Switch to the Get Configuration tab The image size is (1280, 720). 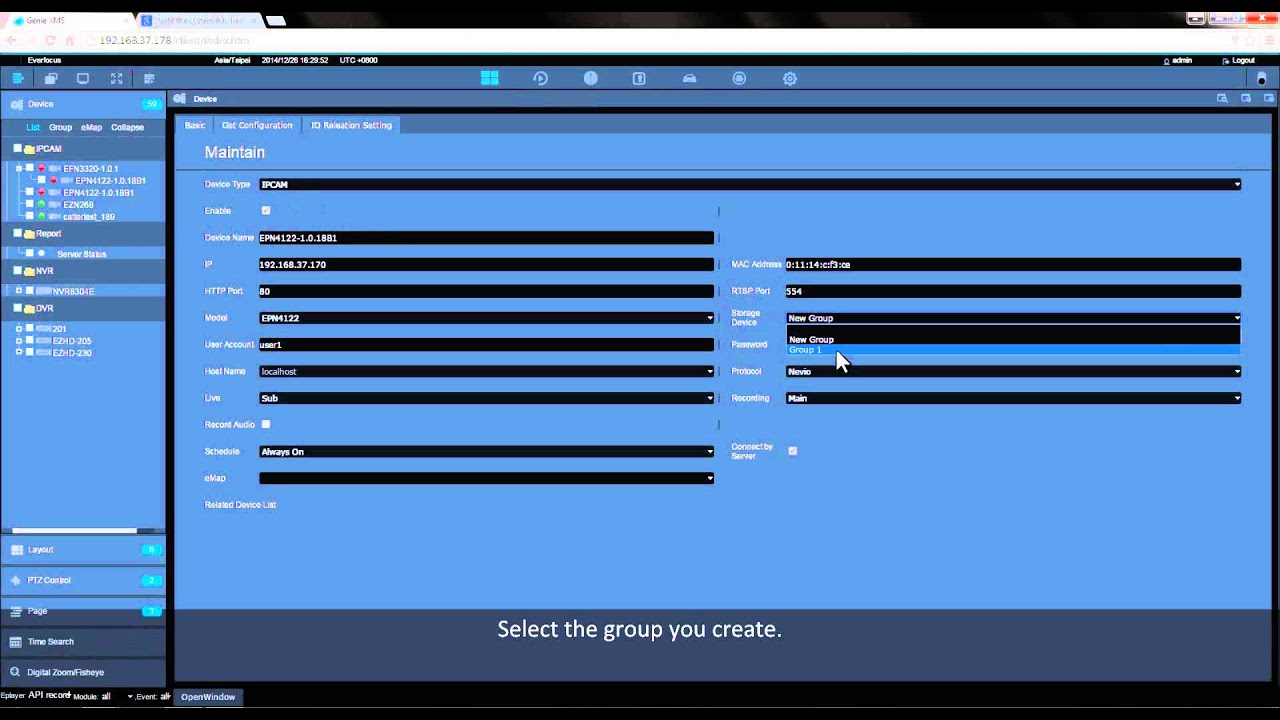tap(257, 125)
